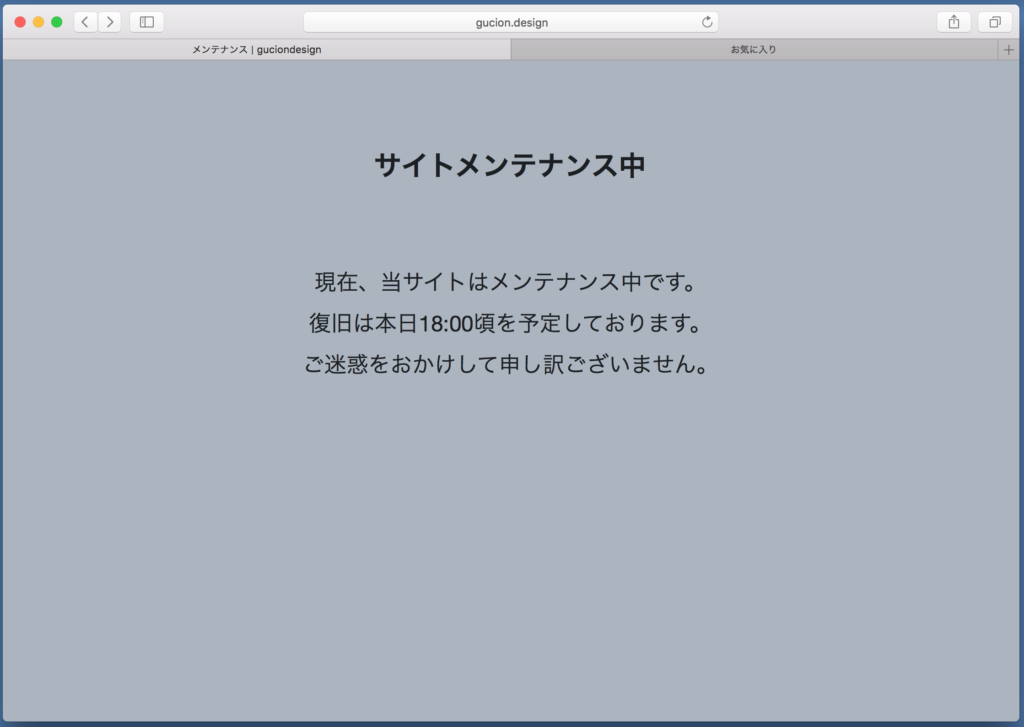Close the Safari window with red button
Screen dimensions: 1024x727
point(20,22)
